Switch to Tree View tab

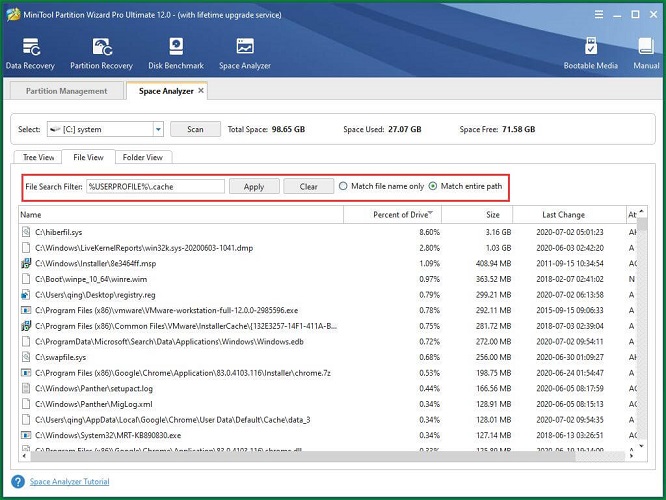point(38,157)
